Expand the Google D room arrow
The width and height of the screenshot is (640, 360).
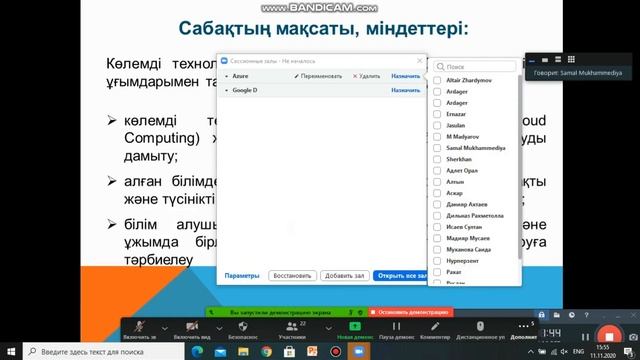point(227,90)
